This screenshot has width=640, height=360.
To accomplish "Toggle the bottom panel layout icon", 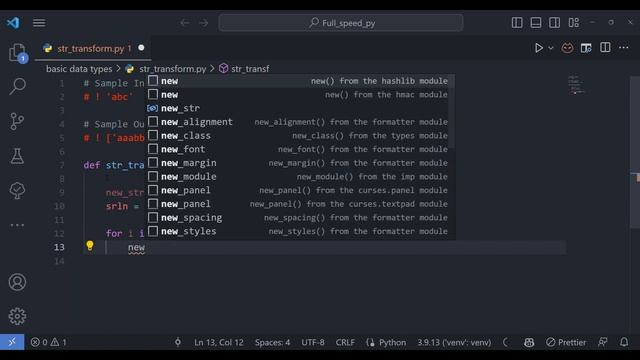I will point(536,23).
